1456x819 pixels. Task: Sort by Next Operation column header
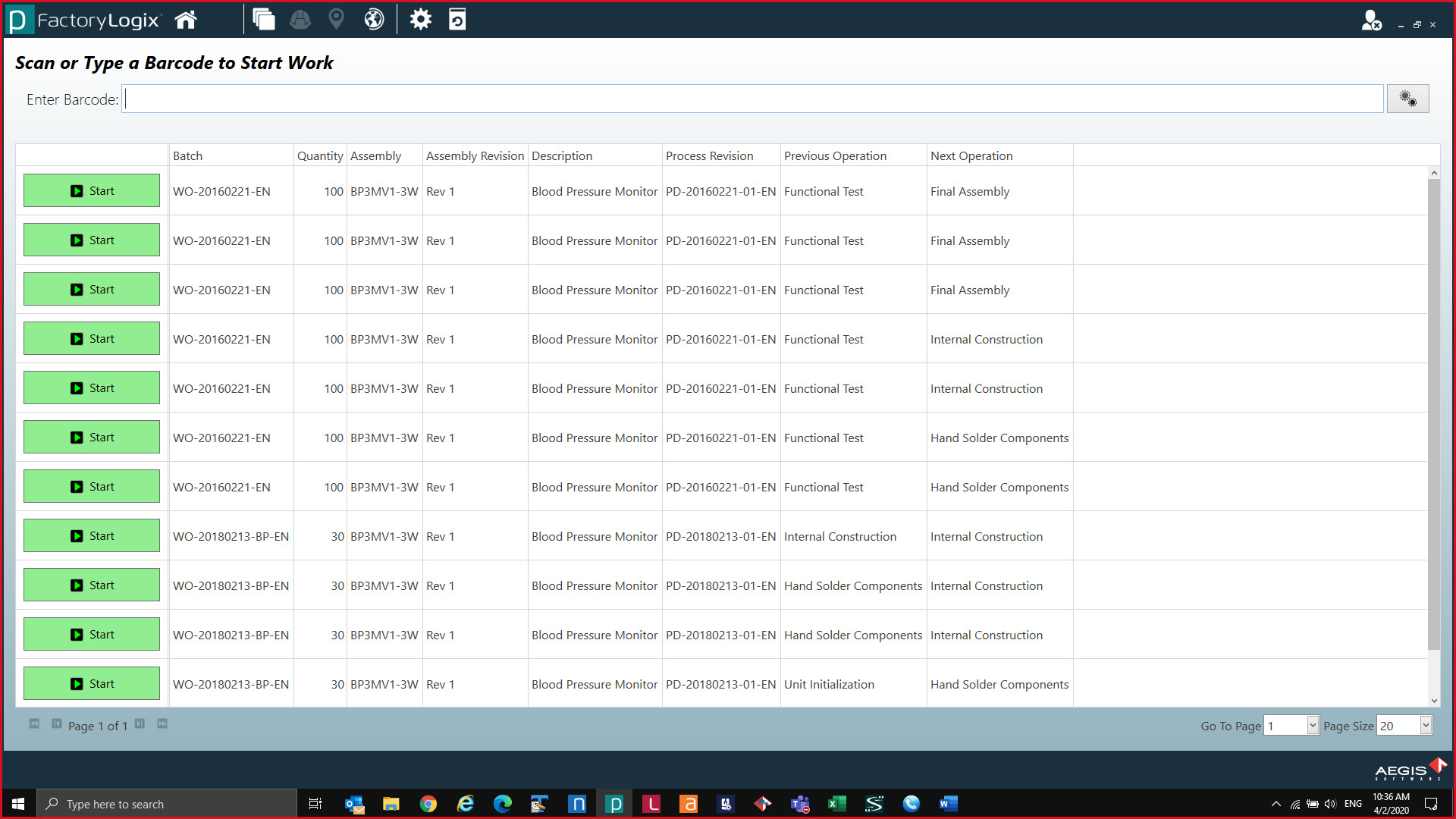(x=971, y=155)
